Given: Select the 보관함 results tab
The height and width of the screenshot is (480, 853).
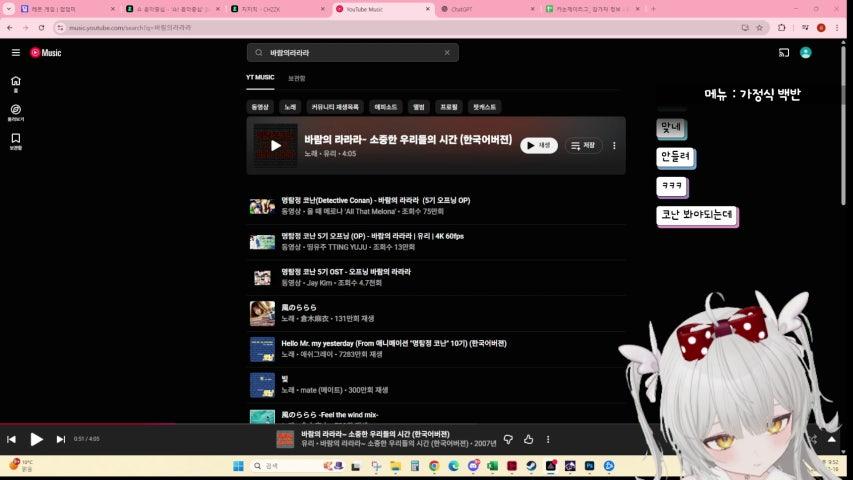Looking at the screenshot, I should point(296,78).
